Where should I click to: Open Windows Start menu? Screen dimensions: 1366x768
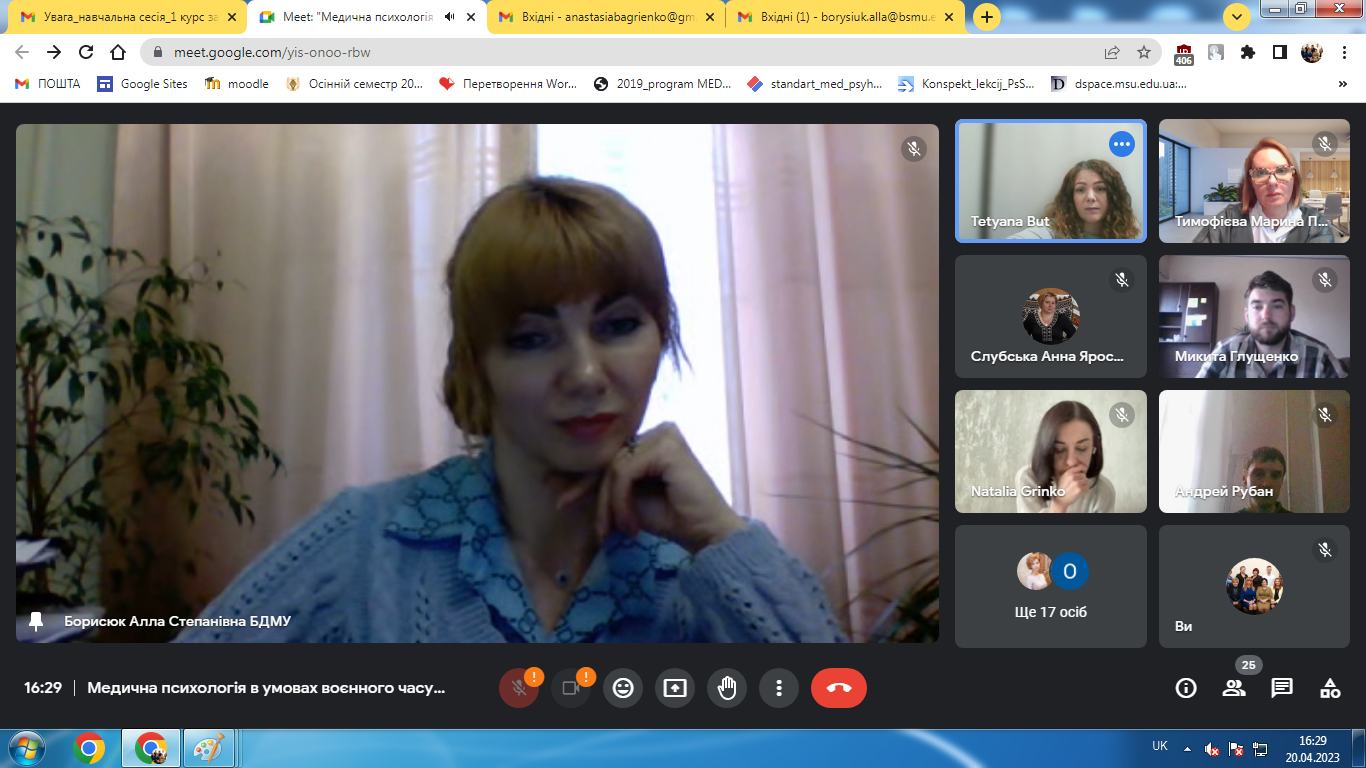[26, 748]
